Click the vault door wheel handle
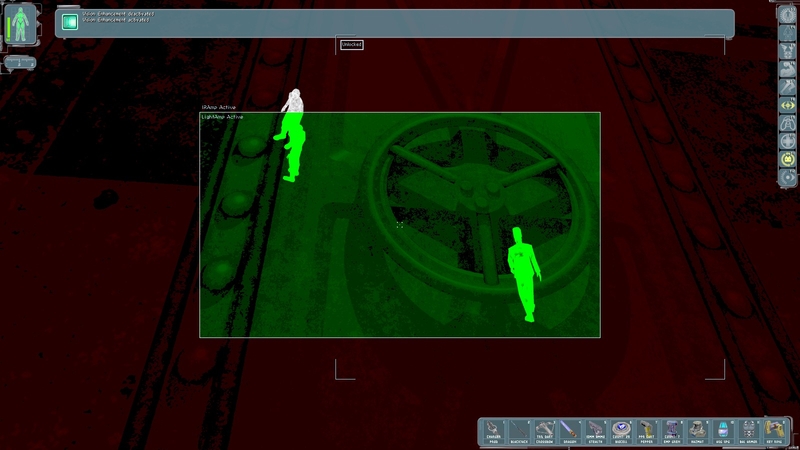Viewport: 800px width, 450px height. tap(480, 203)
